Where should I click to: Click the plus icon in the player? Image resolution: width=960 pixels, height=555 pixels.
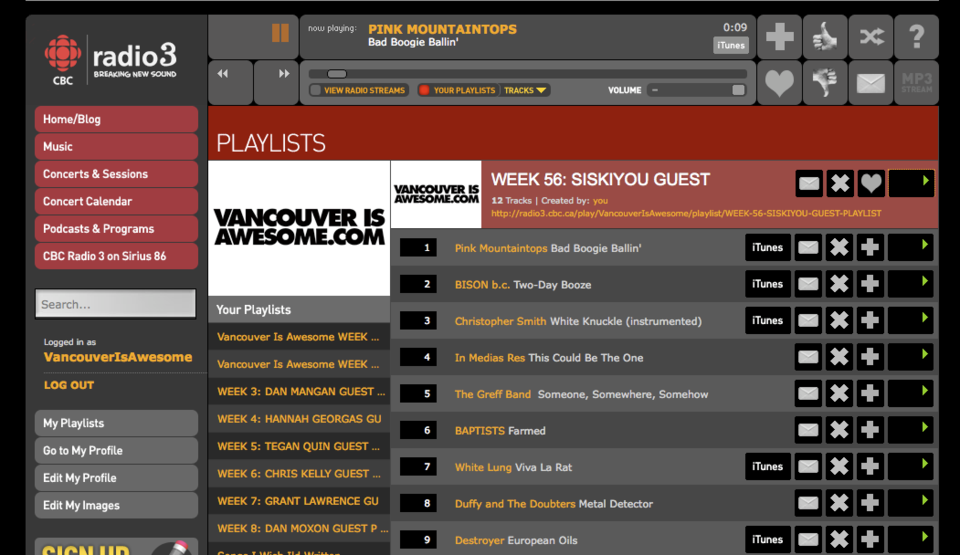(779, 37)
